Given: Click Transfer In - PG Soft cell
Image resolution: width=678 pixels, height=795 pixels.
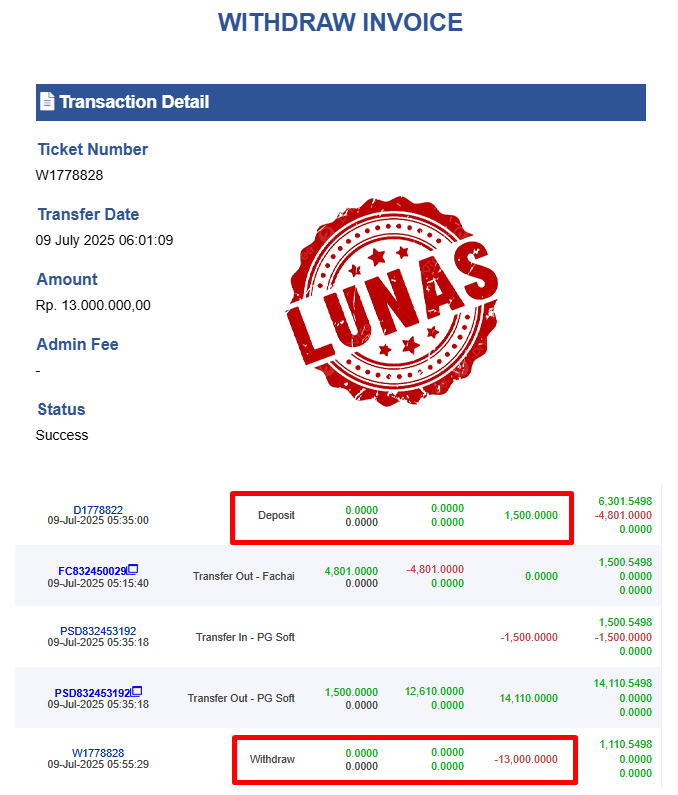Looking at the screenshot, I should click(245, 637).
